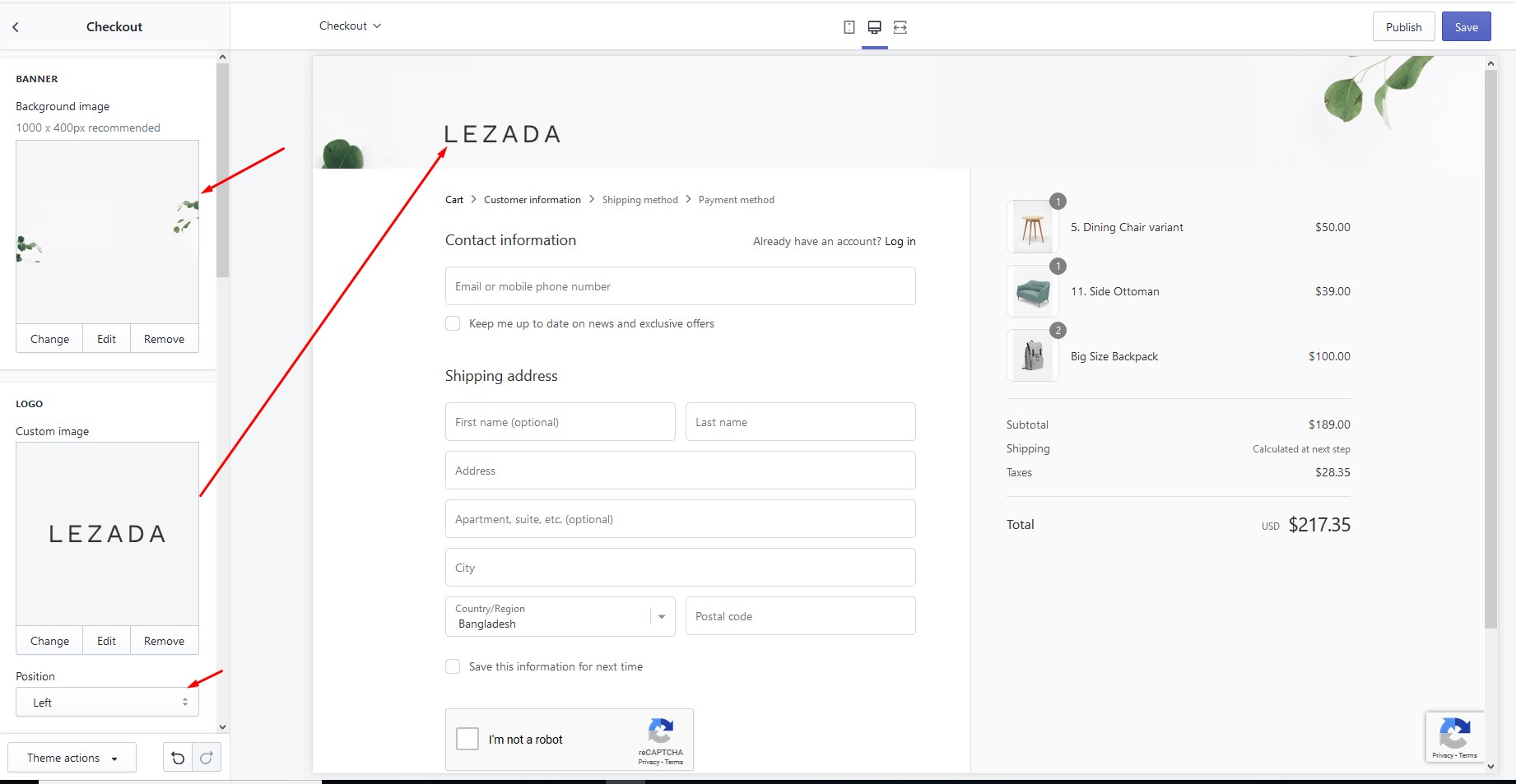
Task: Open the Checkout page selector dropdown
Action: click(350, 26)
